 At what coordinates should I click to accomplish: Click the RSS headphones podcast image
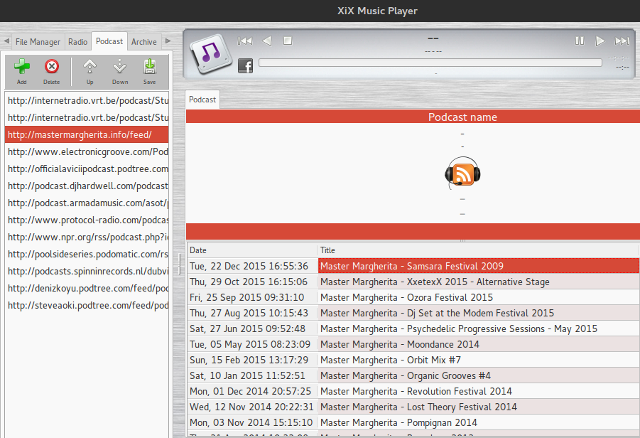[x=462, y=173]
